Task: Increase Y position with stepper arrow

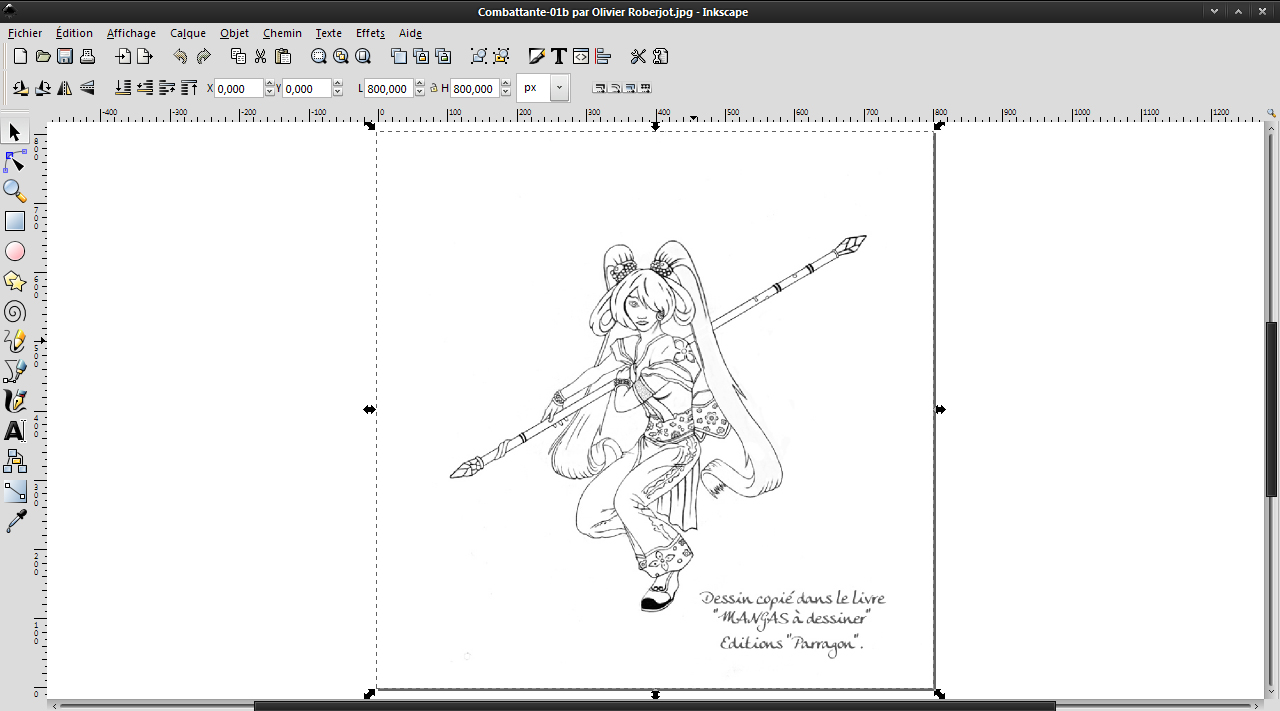Action: [x=337, y=84]
